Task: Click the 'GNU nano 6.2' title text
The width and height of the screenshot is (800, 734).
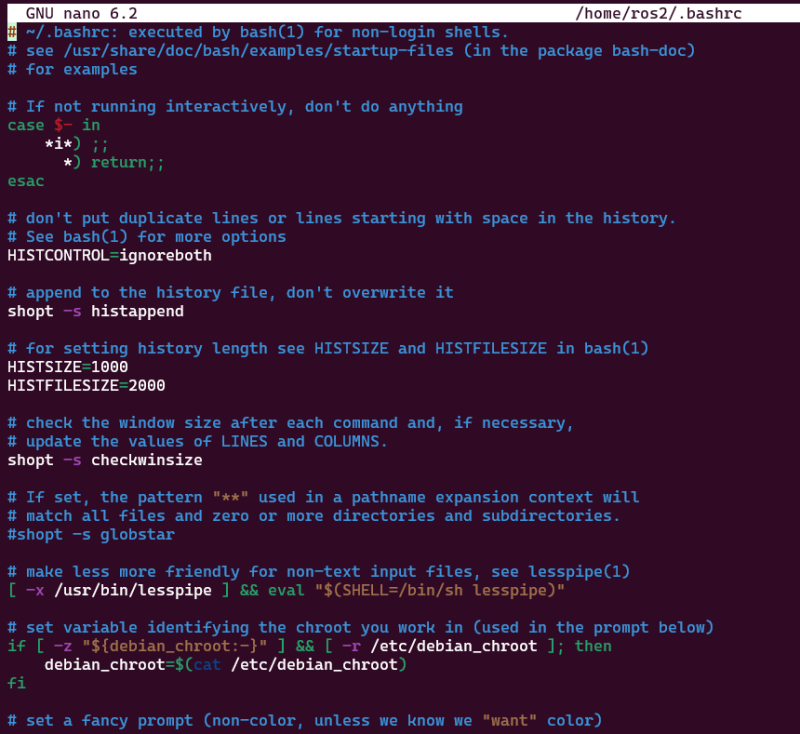Action: point(82,13)
